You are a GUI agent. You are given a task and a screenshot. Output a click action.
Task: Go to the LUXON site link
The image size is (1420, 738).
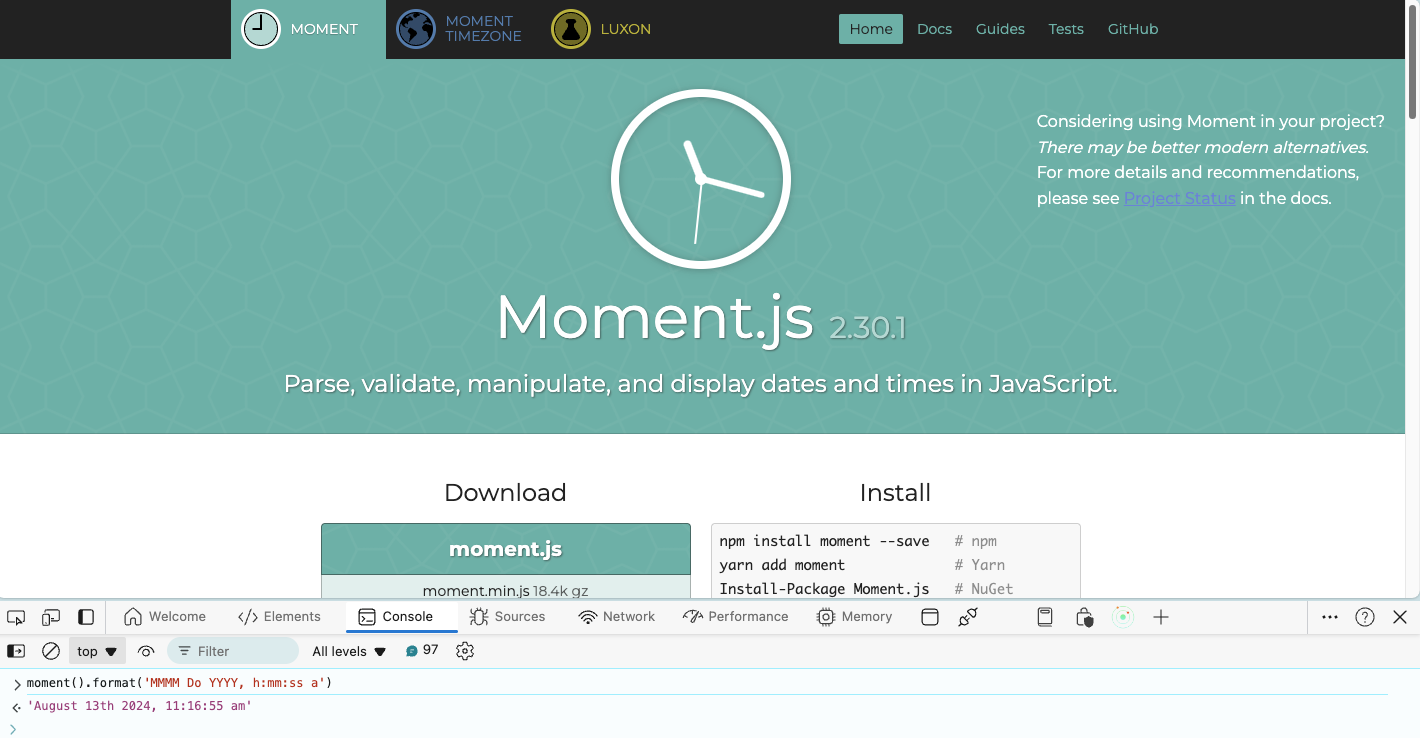coord(625,29)
